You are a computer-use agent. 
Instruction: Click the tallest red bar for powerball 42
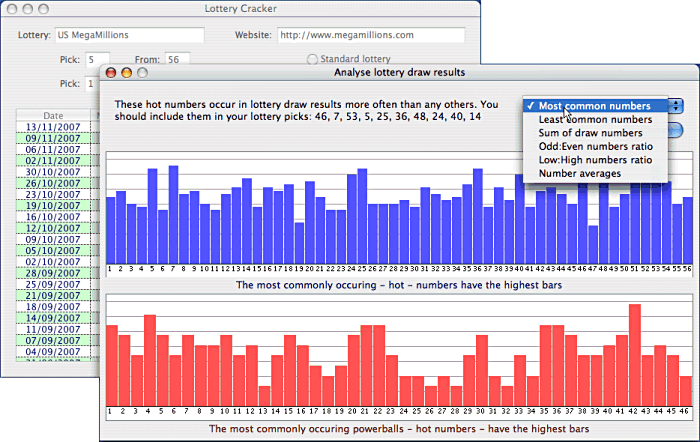coord(635,353)
